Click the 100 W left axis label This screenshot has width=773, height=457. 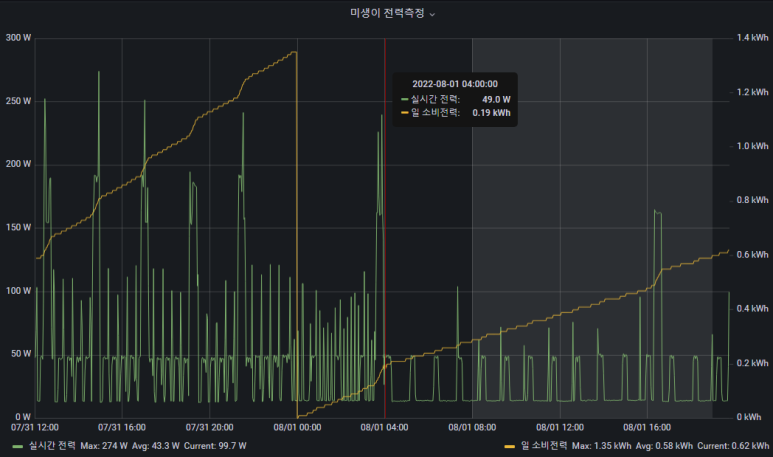pyautogui.click(x=18, y=291)
